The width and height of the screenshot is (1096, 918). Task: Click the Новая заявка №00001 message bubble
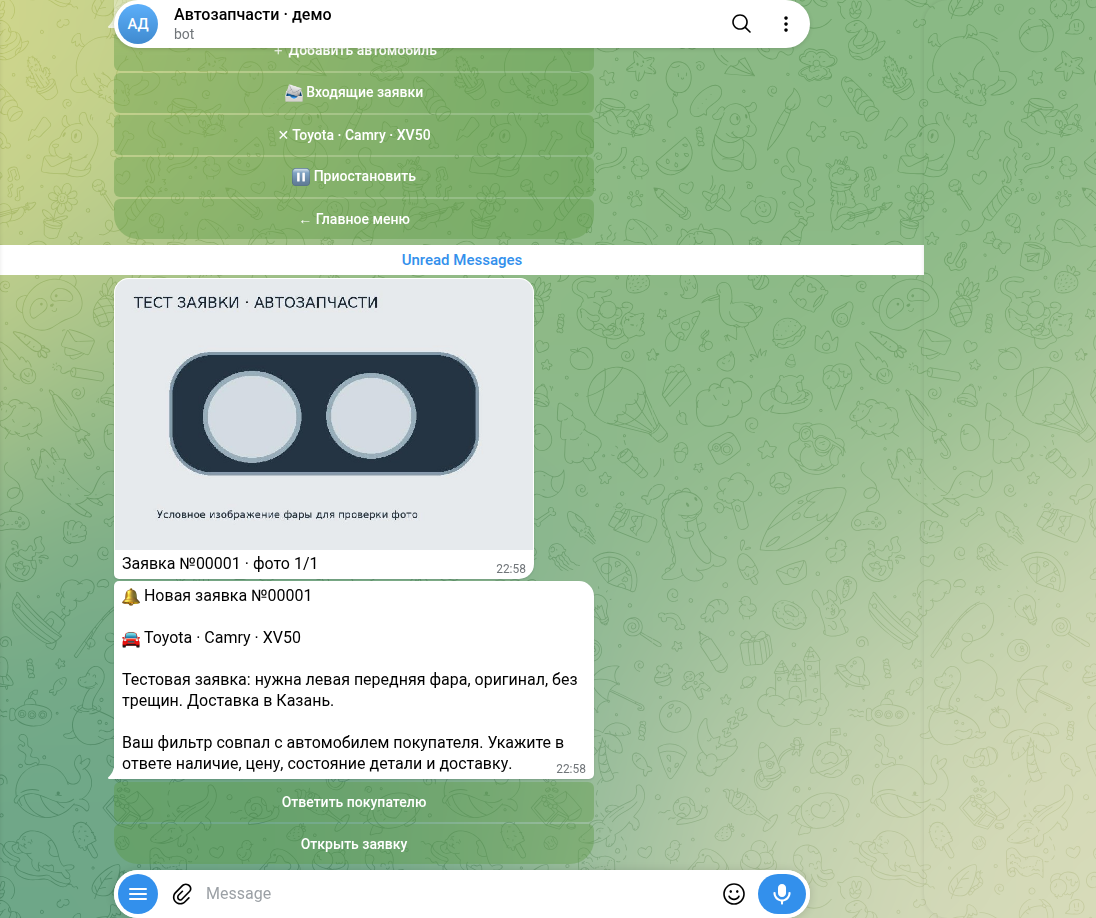(x=354, y=680)
